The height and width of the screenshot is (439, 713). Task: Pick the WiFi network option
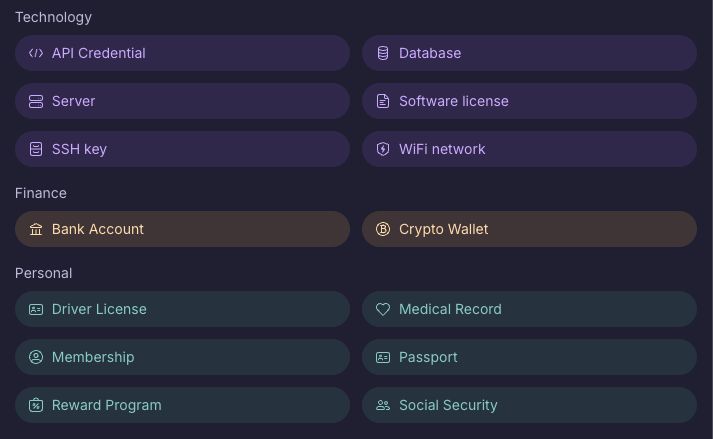click(x=529, y=149)
